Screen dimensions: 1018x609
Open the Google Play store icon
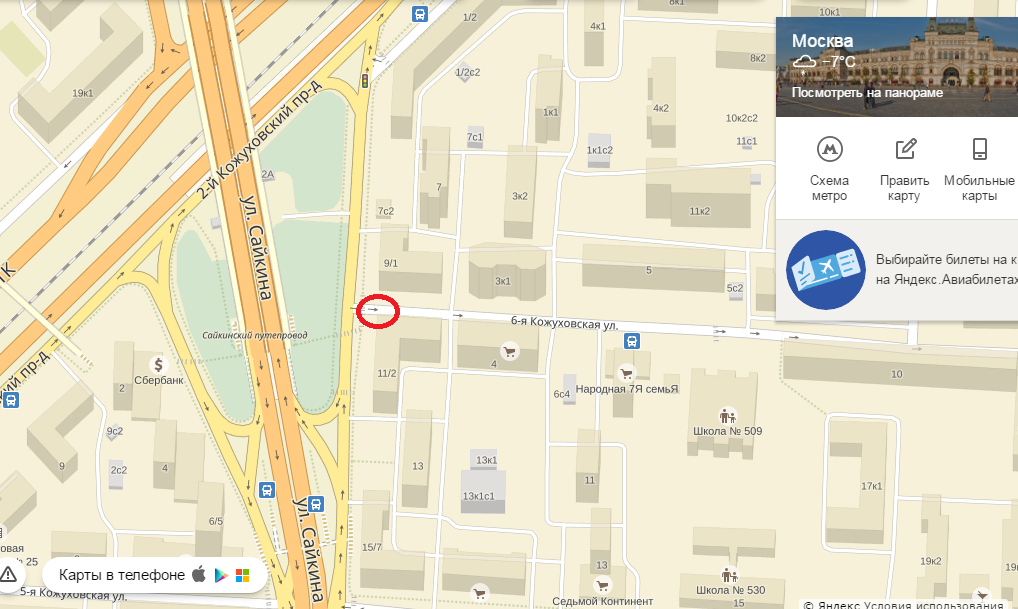coord(221,575)
